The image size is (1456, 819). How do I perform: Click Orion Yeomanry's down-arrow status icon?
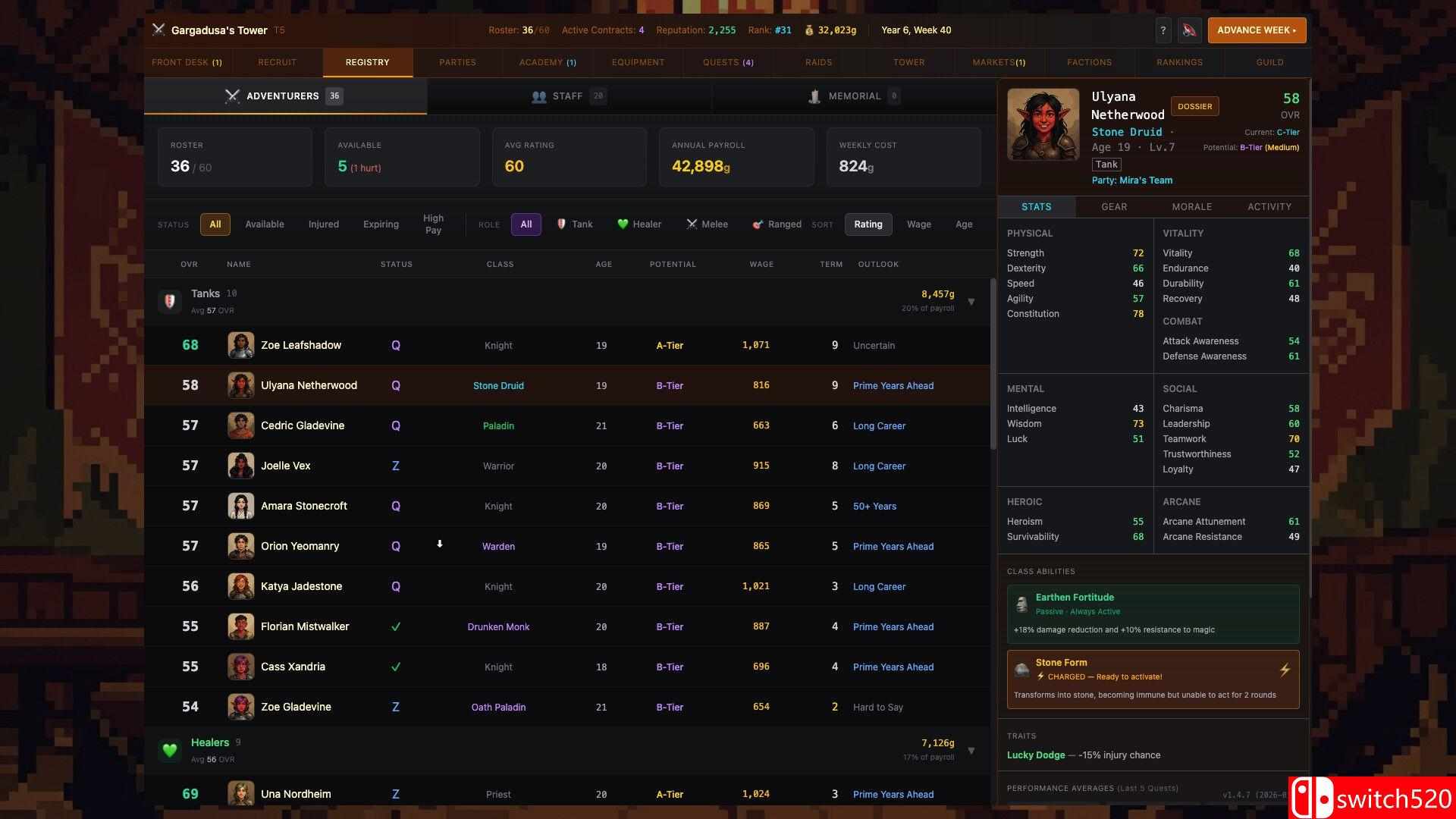tap(439, 544)
